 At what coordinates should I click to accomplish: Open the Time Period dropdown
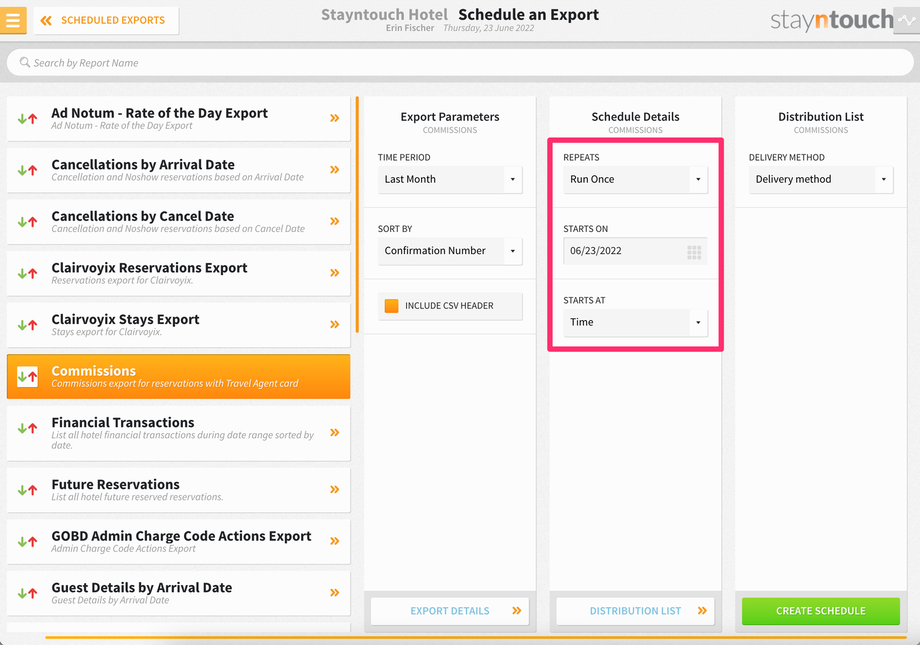[449, 180]
